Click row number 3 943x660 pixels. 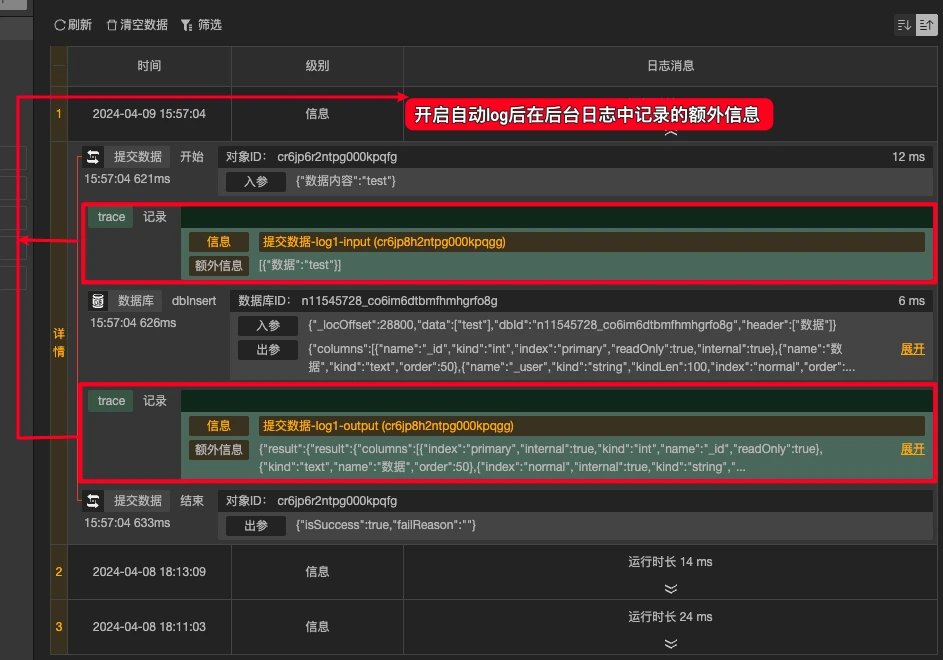[x=58, y=626]
